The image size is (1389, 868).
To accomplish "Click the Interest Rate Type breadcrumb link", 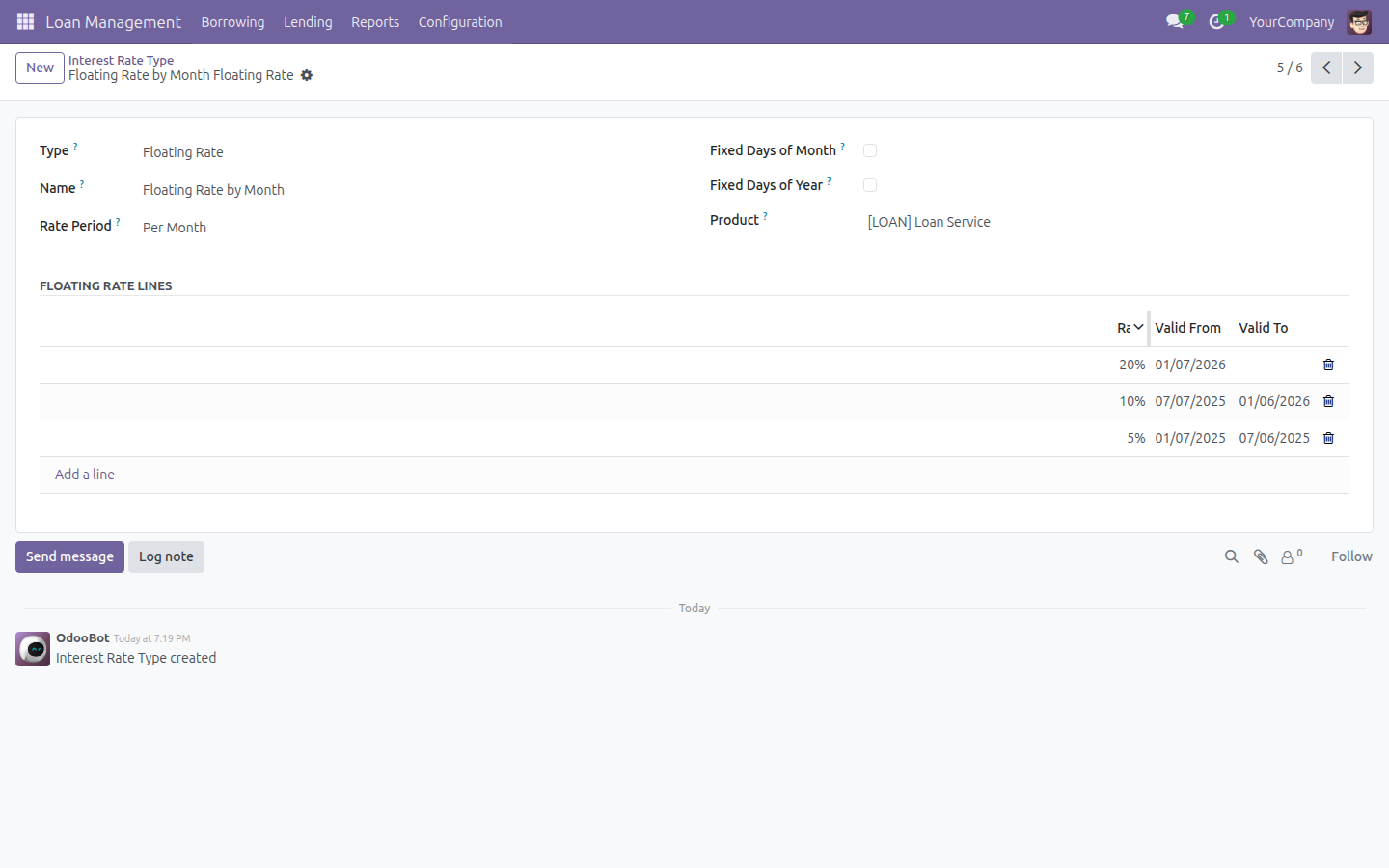I will 121,60.
